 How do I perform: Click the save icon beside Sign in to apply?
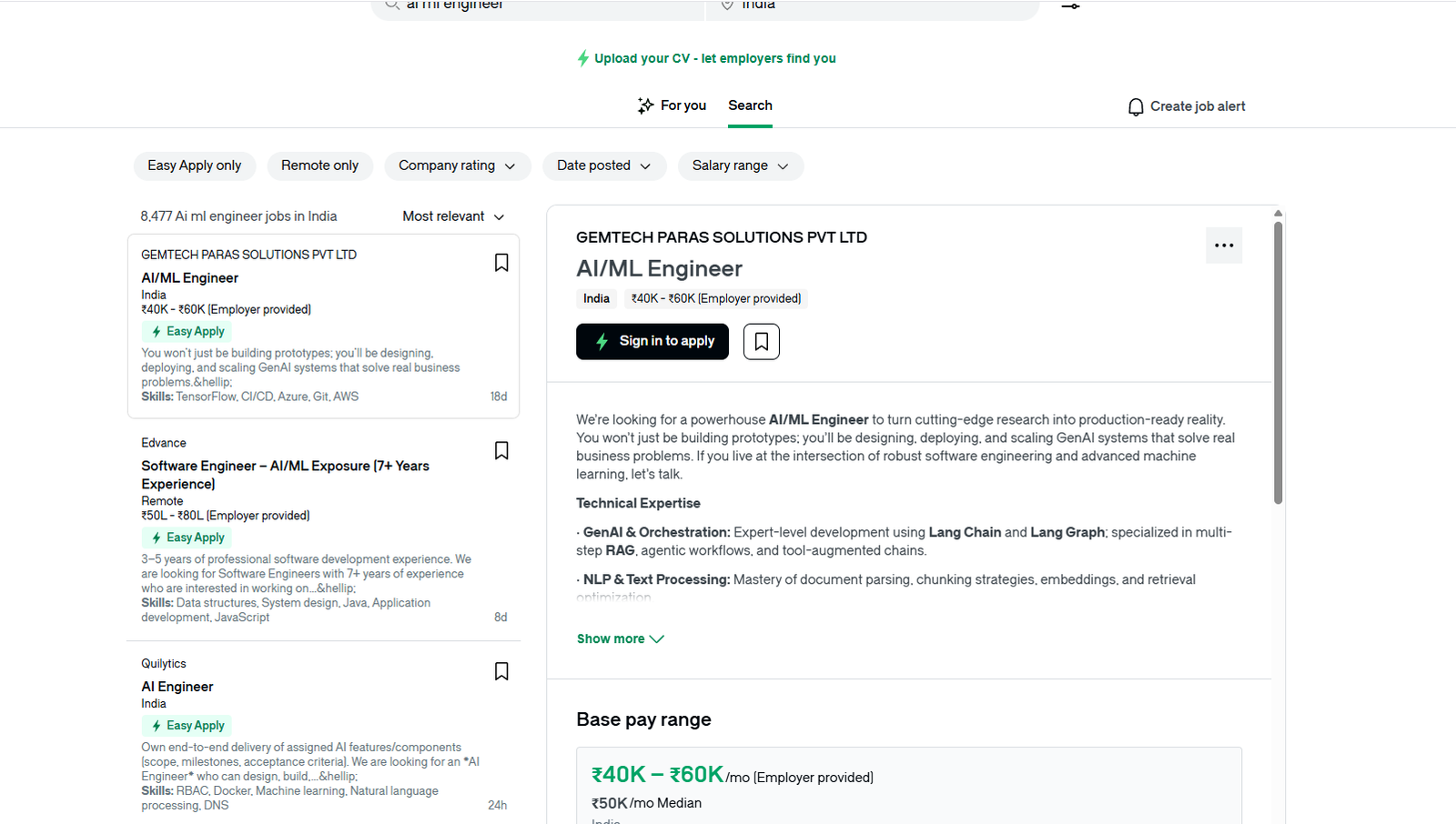[761, 342]
